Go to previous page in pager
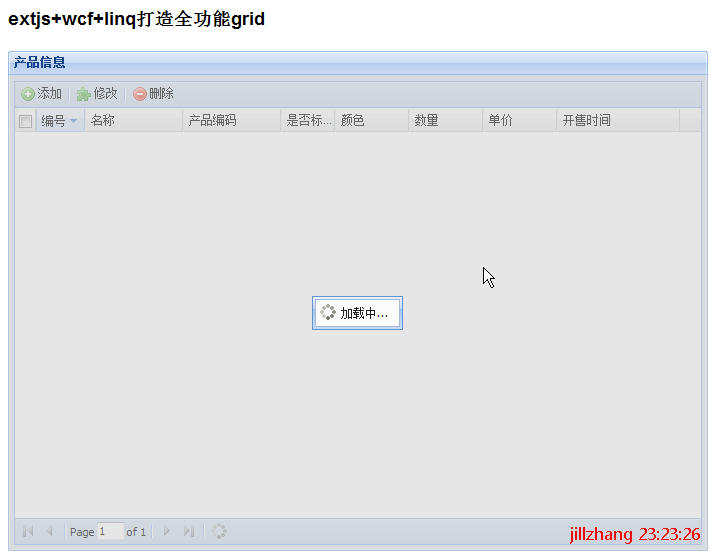The image size is (718, 559). pos(50,532)
